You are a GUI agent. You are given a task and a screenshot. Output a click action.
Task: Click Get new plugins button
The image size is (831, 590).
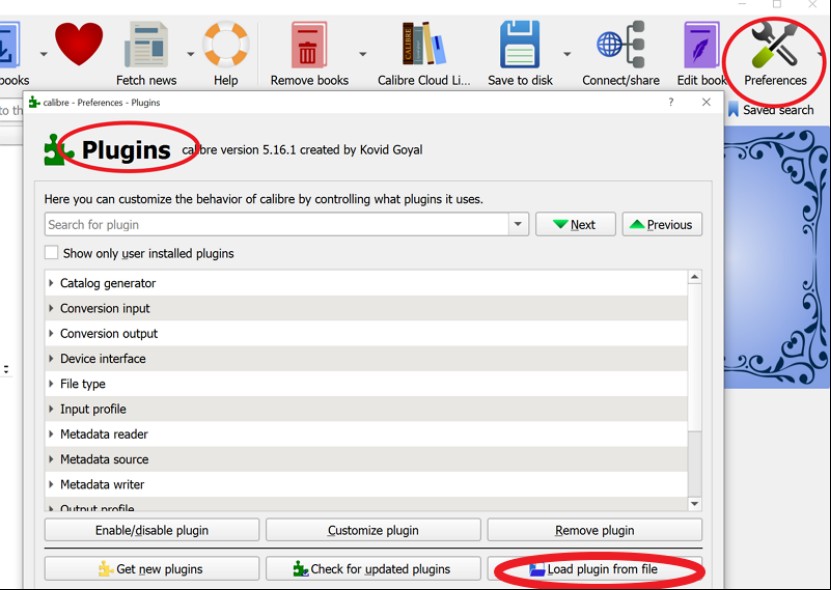(x=152, y=569)
